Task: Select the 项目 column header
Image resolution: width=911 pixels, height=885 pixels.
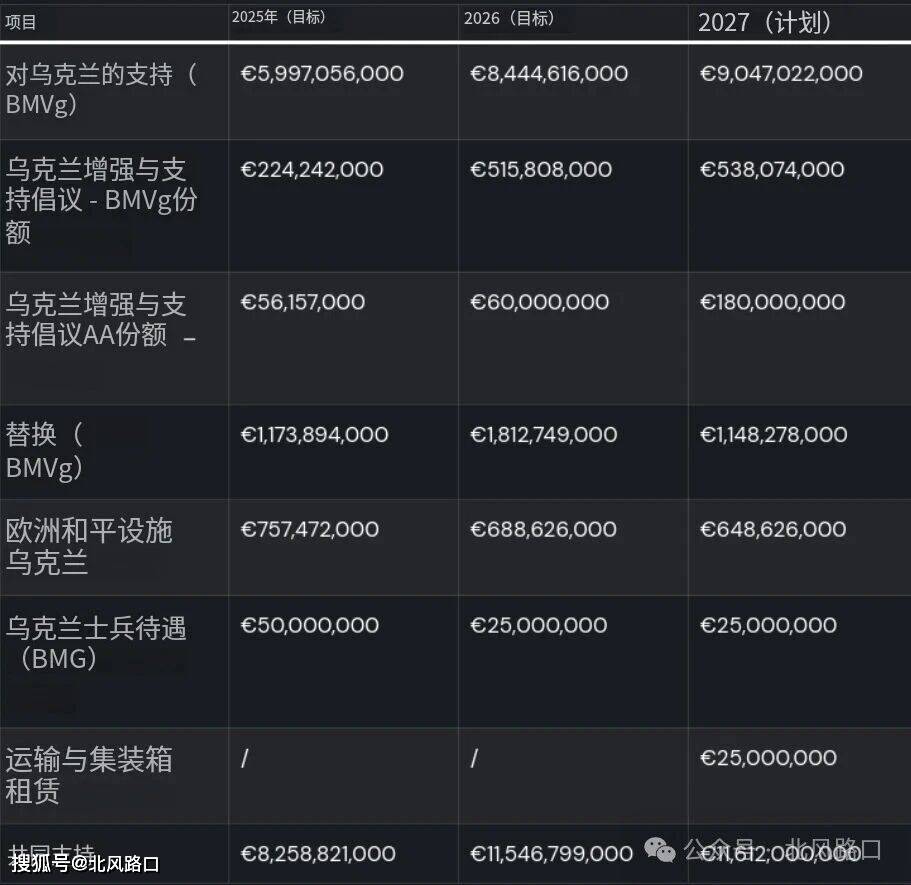Action: pos(20,22)
